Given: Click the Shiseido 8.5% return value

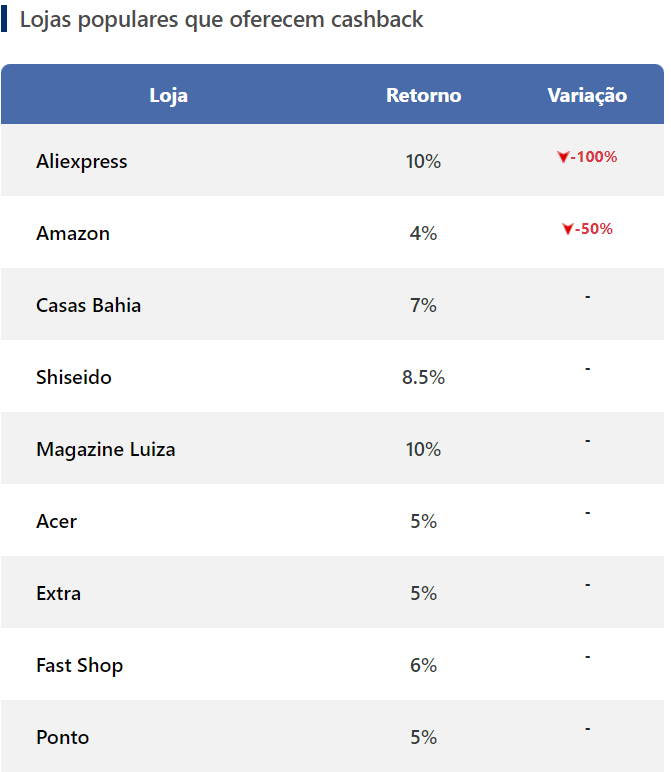Looking at the screenshot, I should pyautogui.click(x=423, y=377).
